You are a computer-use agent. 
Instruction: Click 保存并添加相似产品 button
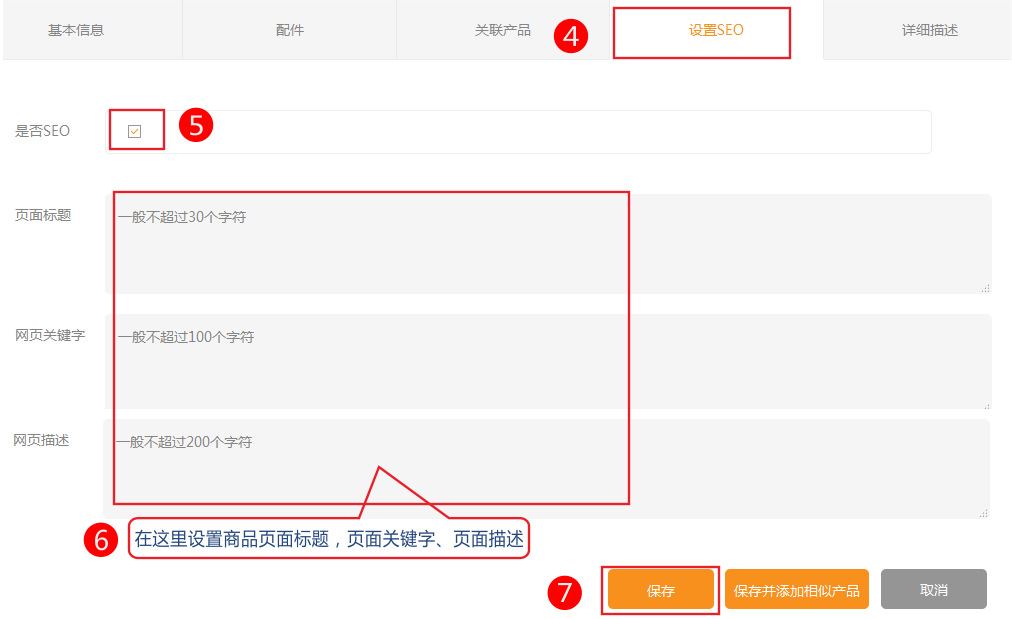tap(797, 590)
